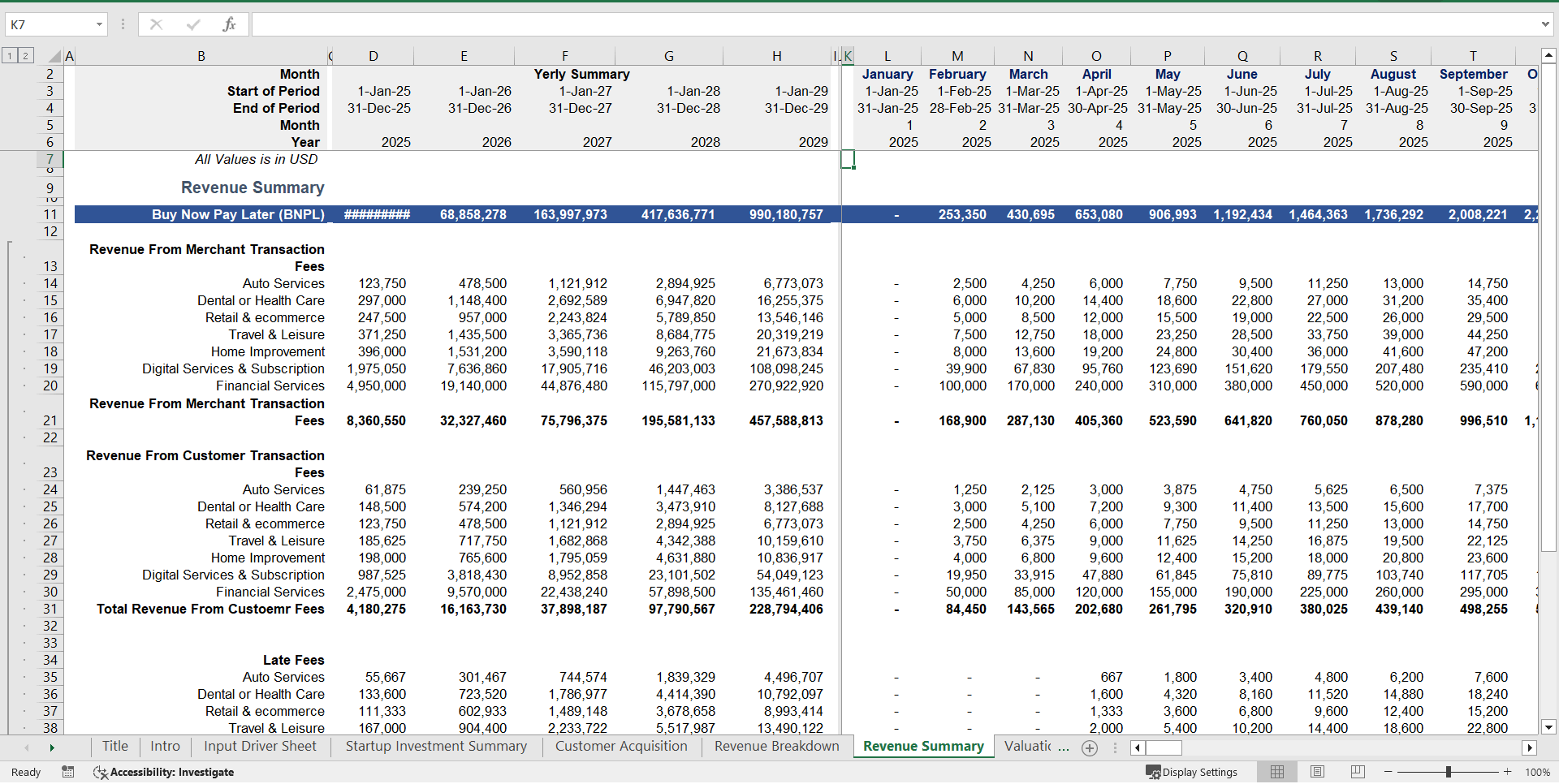This screenshot has width=1559, height=784.
Task: Add a new sheet with plus icon
Action: click(x=1090, y=747)
